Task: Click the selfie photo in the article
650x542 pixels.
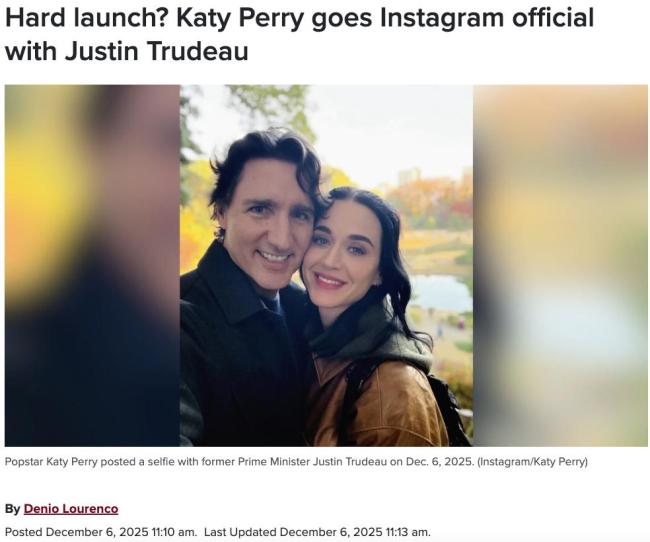Action: [326, 265]
